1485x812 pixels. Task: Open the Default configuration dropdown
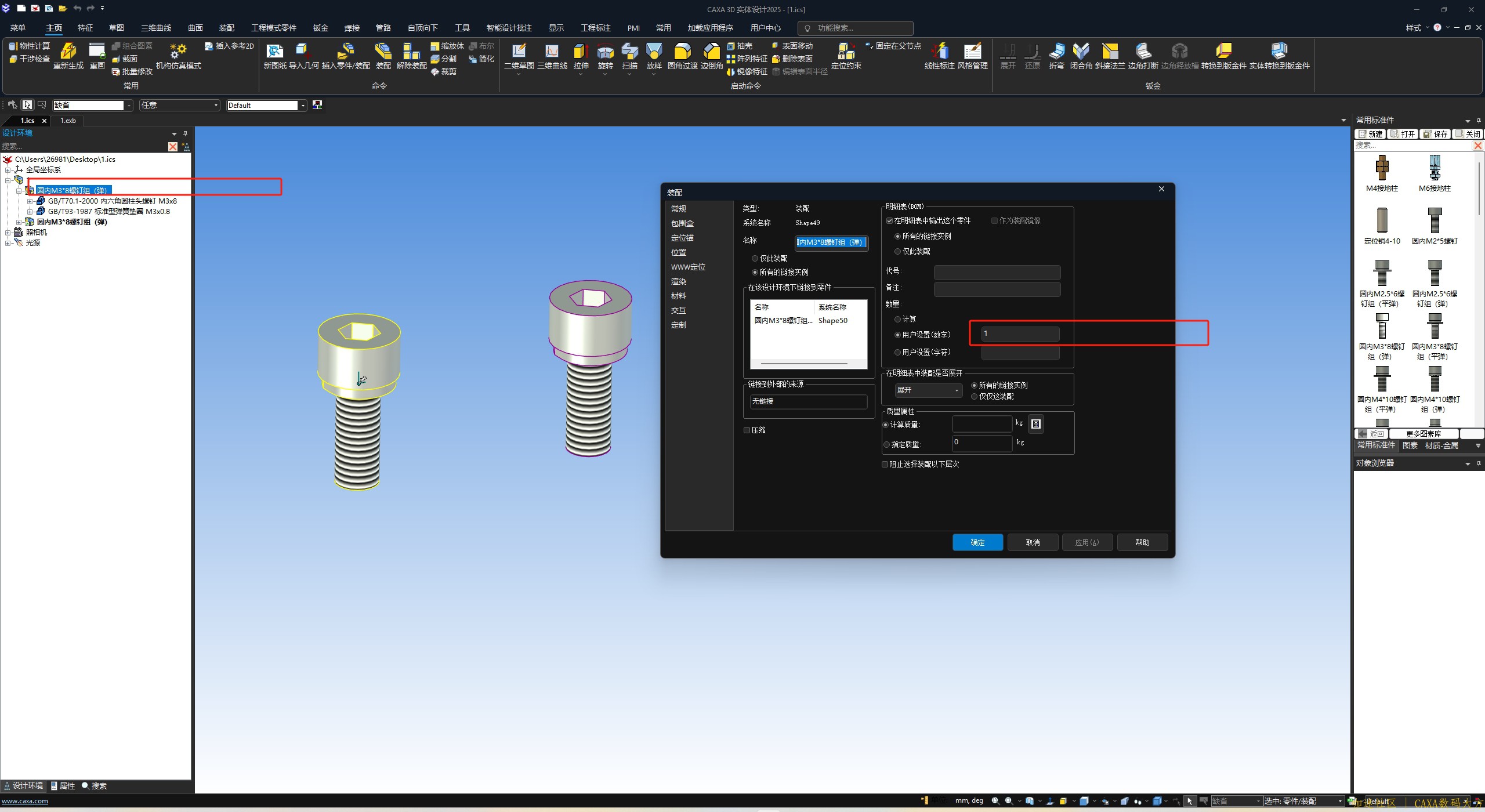pos(302,105)
